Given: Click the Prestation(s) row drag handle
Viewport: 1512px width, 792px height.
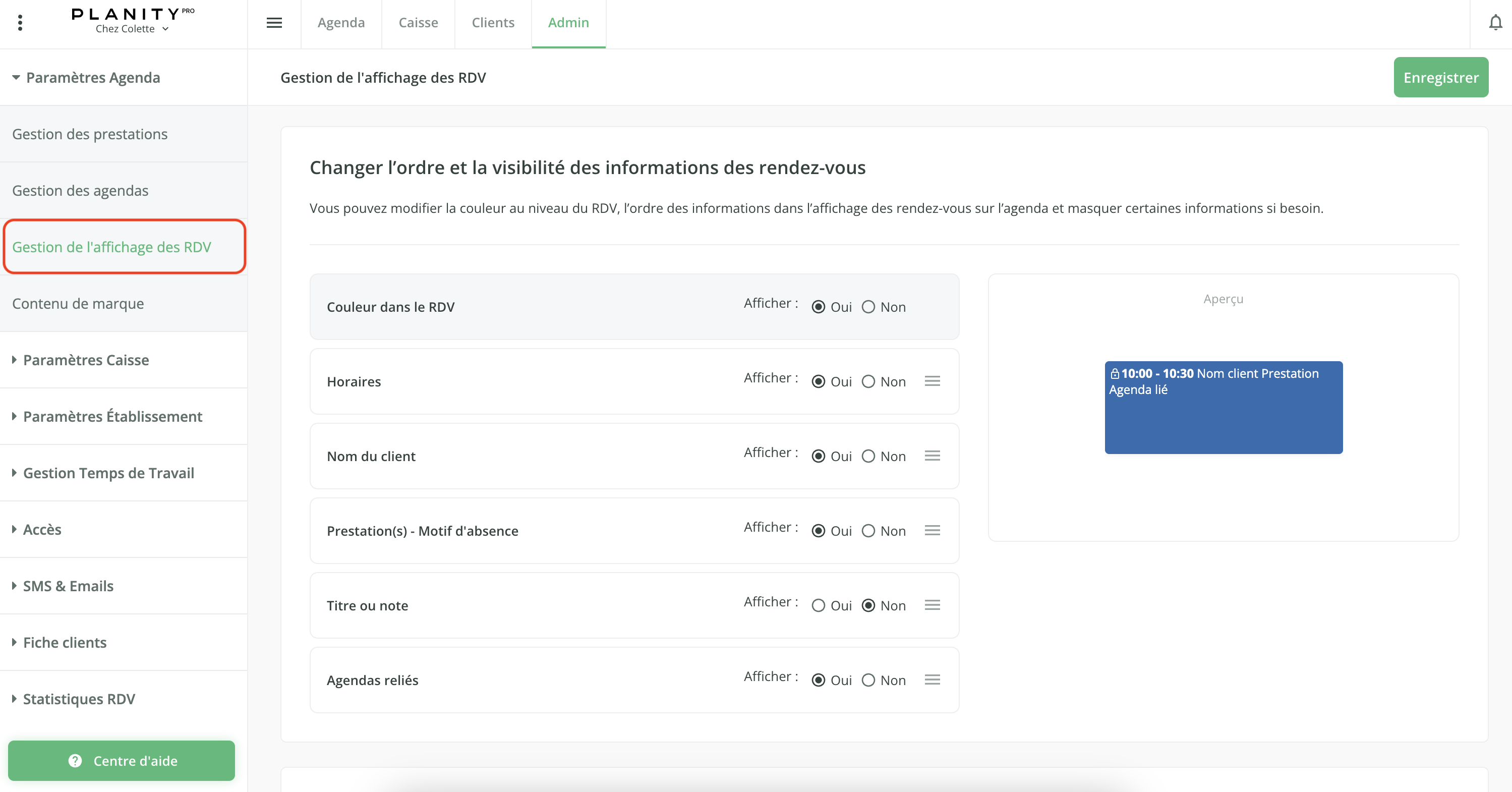Looking at the screenshot, I should (932, 530).
